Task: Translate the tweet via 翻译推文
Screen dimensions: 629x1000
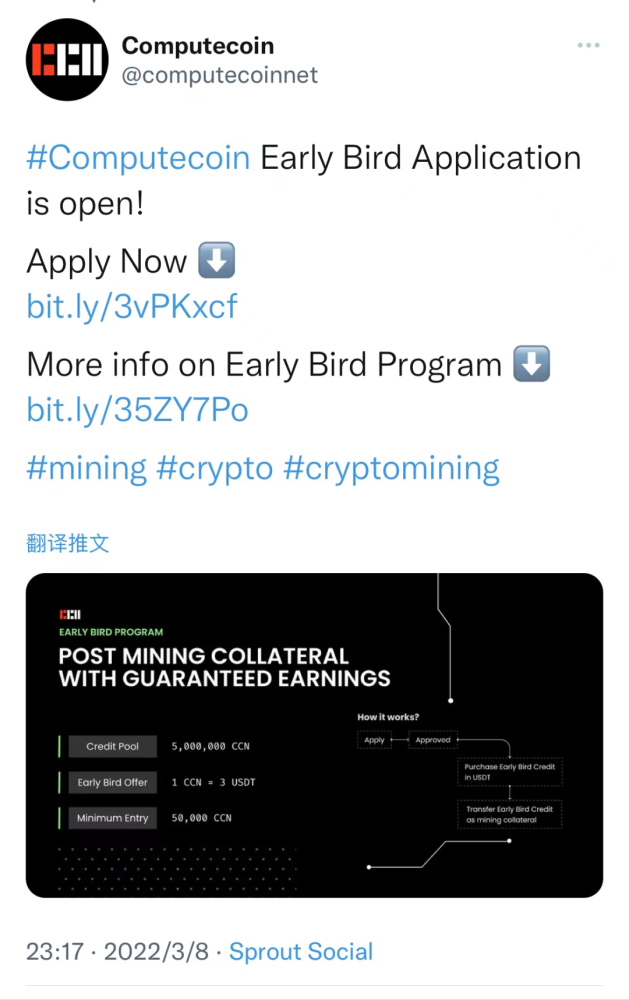Action: click(x=67, y=543)
